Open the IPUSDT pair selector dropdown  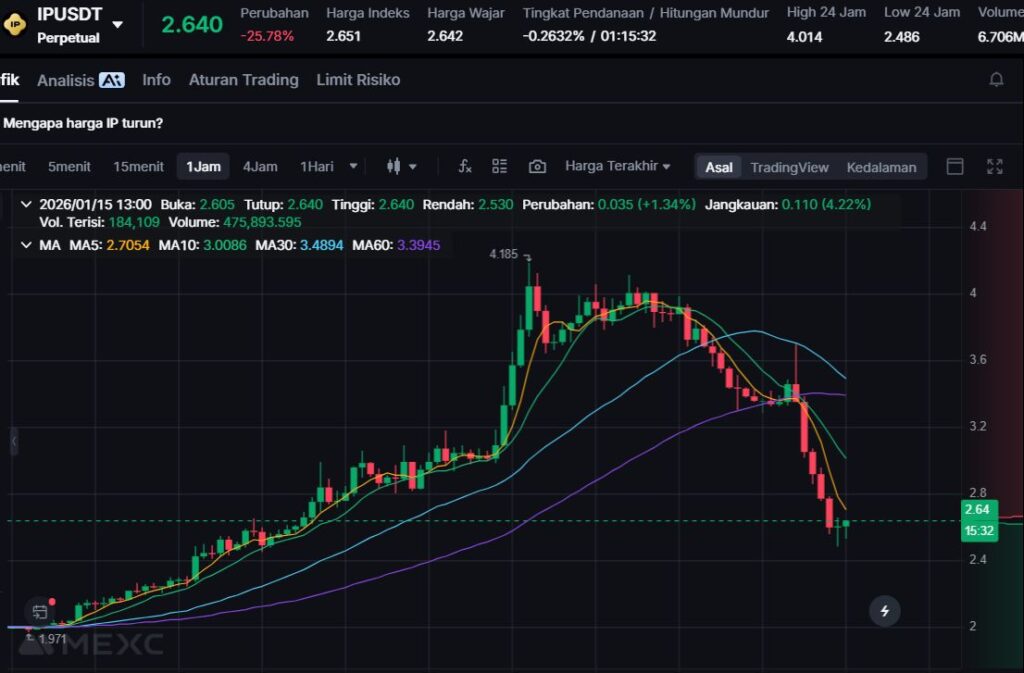118,24
